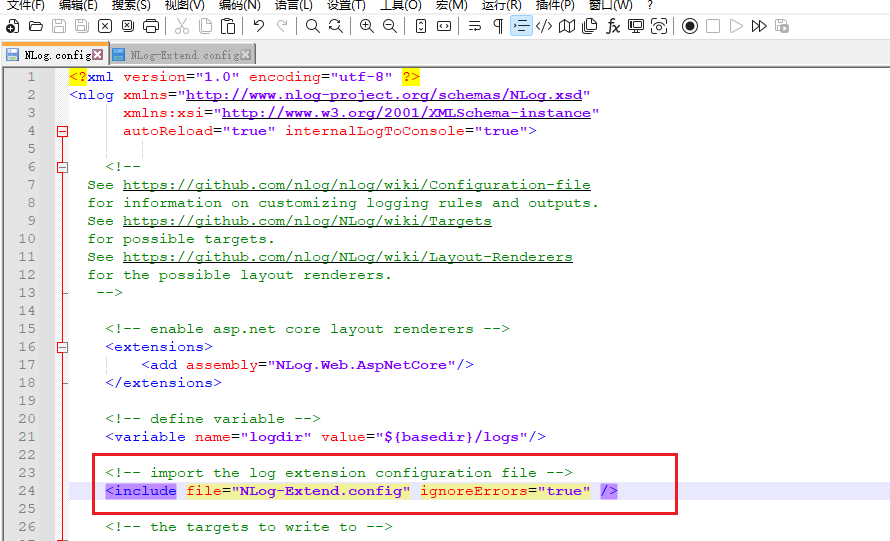
Task: Click the Undo arrow icon
Action: click(x=259, y=26)
